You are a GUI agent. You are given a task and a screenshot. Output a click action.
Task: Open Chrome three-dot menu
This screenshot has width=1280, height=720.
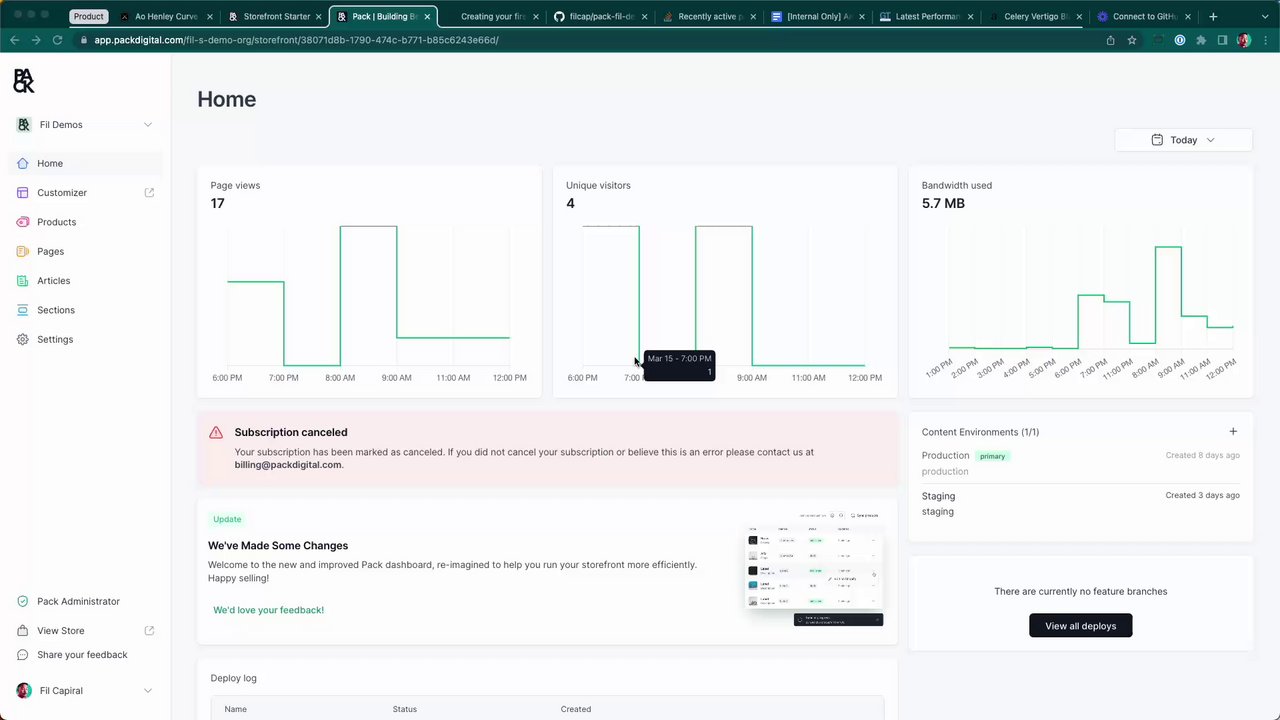click(1265, 40)
